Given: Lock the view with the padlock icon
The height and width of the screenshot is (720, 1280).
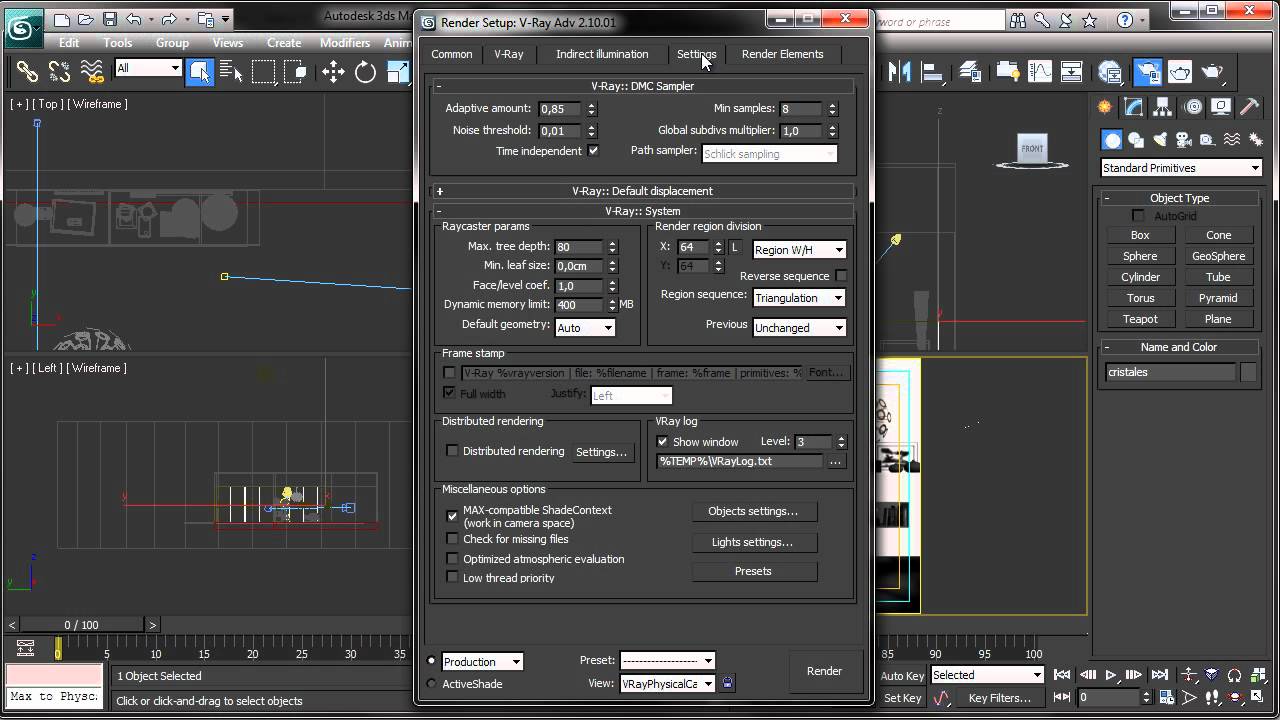Looking at the screenshot, I should pyautogui.click(x=728, y=684).
